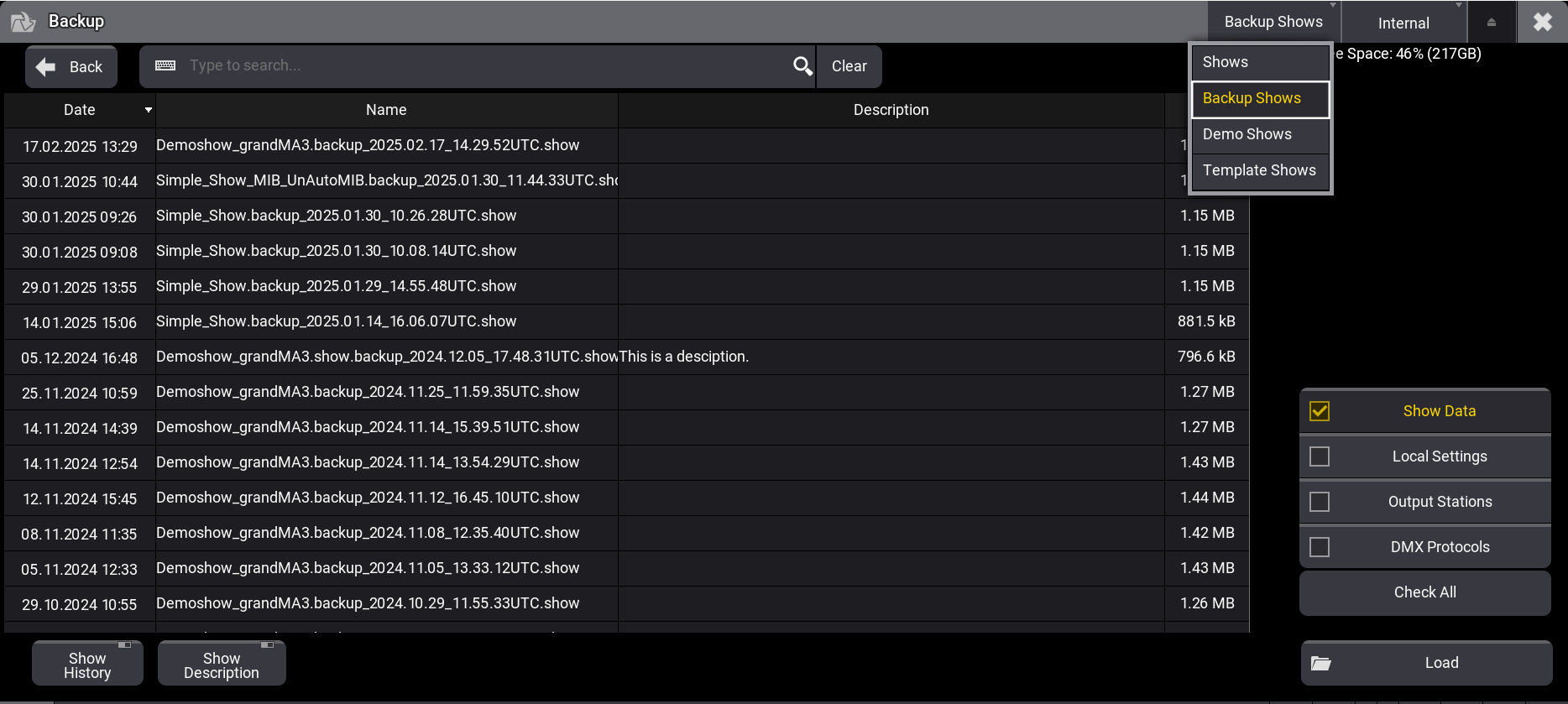The width and height of the screenshot is (1568, 704).
Task: Uncheck the Show Data checkbox
Action: point(1320,411)
